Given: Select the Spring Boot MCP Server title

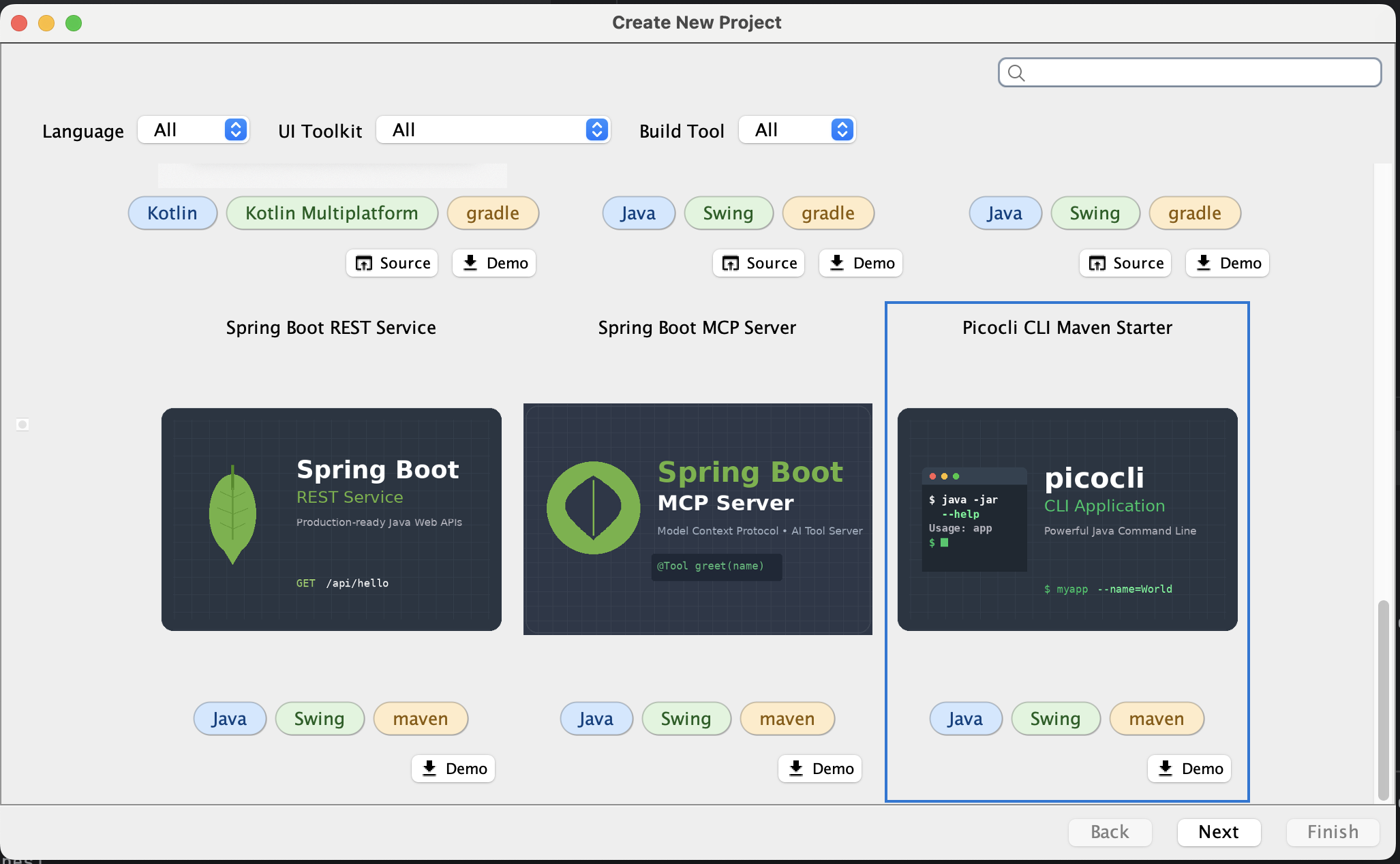Looking at the screenshot, I should click(x=697, y=328).
